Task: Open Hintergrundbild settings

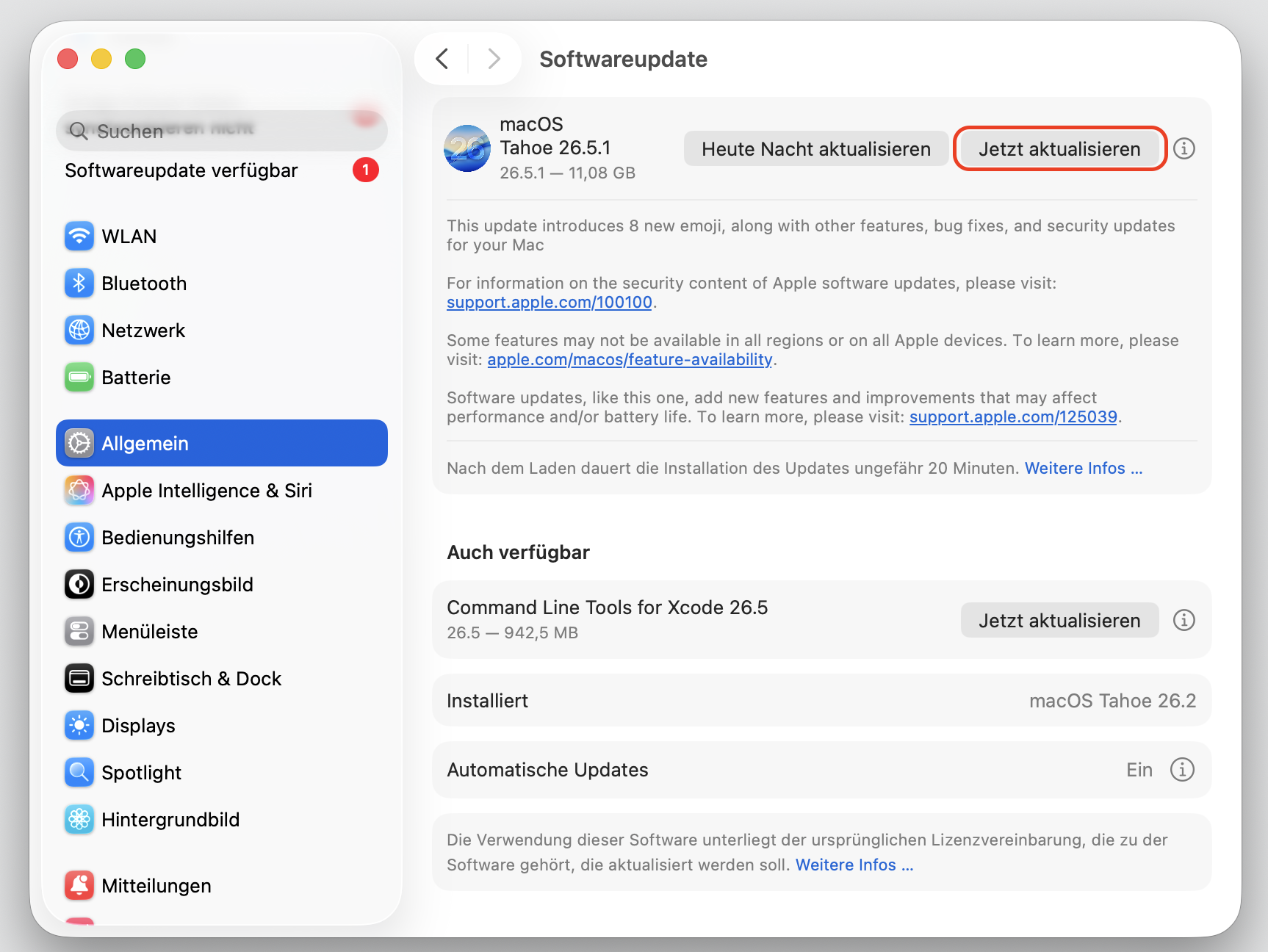Action: click(x=222, y=820)
